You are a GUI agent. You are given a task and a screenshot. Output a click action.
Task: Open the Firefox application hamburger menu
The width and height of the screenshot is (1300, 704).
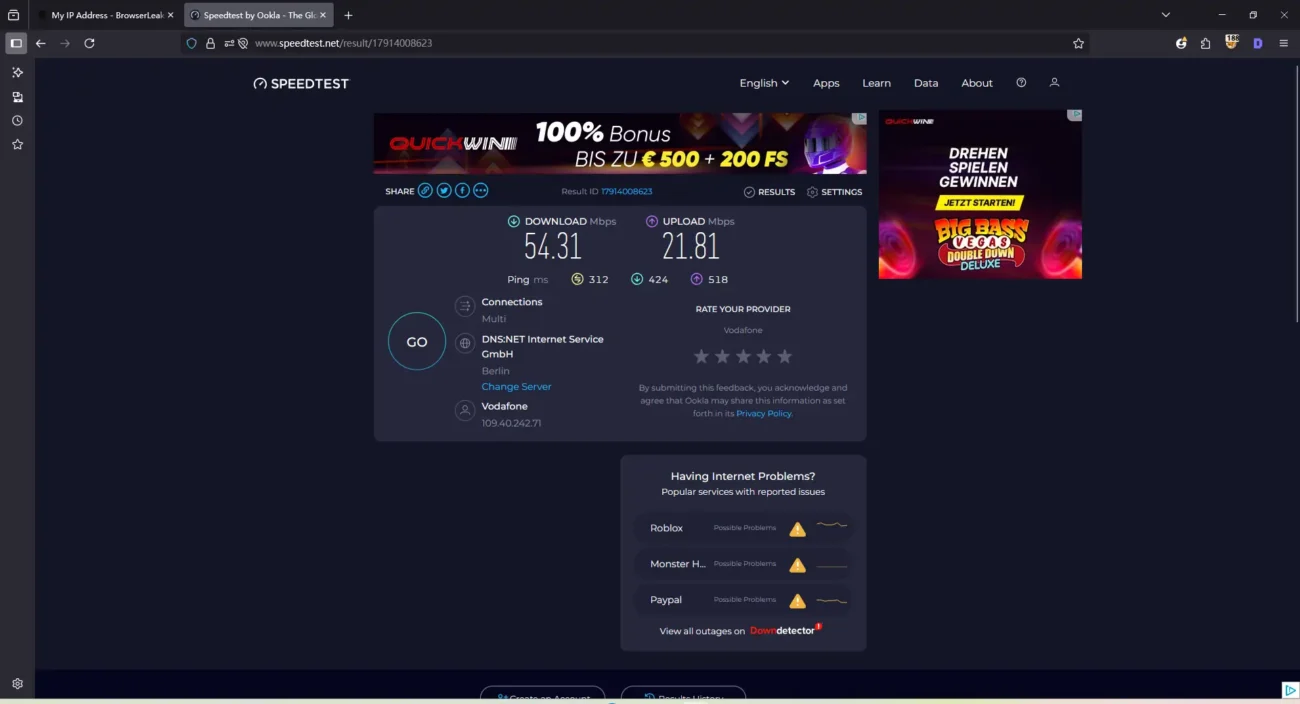tap(1284, 43)
